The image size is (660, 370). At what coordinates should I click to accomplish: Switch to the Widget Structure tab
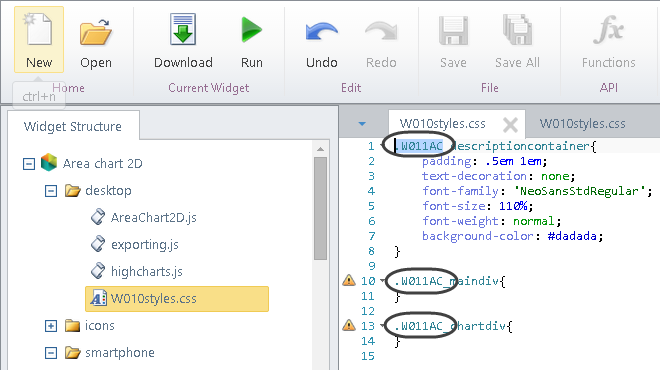73,126
